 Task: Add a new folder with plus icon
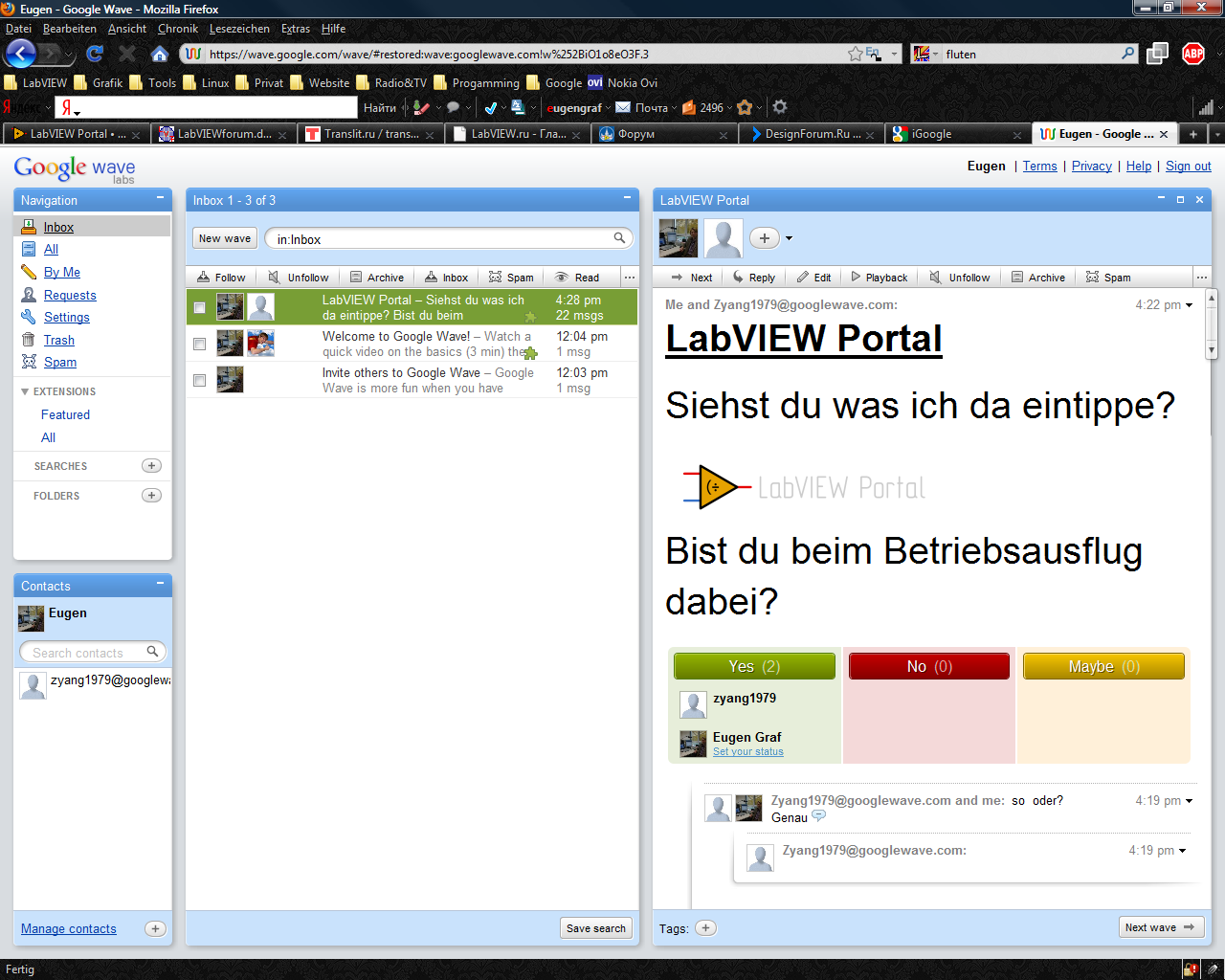point(151,496)
